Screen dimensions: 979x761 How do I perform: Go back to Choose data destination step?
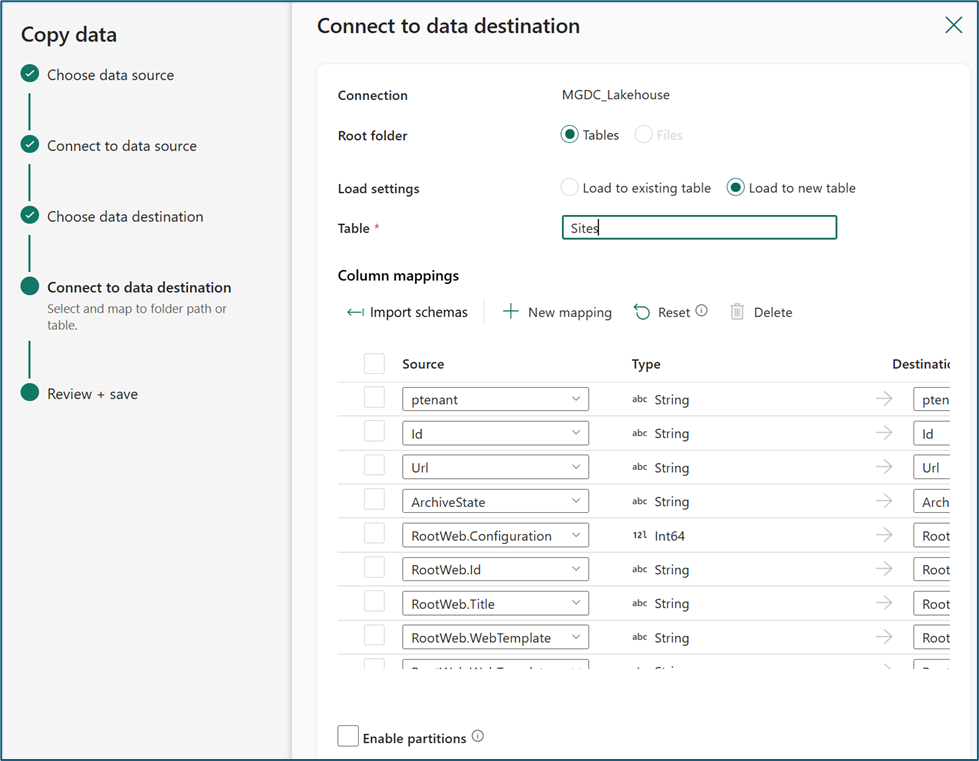pos(125,217)
